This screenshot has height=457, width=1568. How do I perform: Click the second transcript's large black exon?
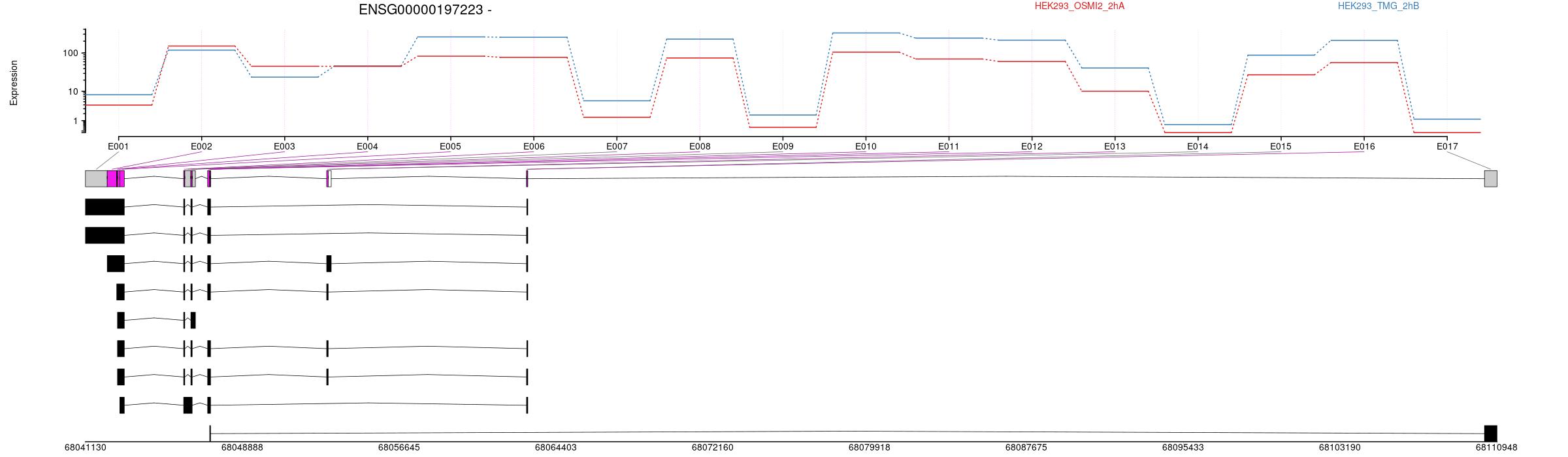point(105,235)
